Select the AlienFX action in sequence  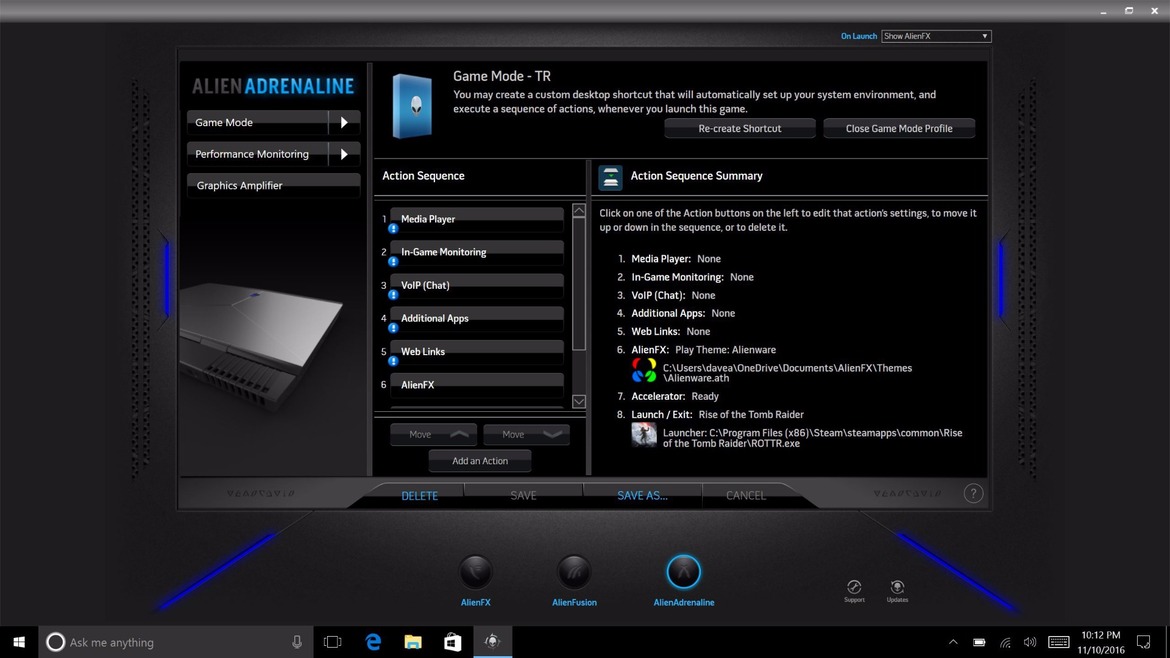[x=477, y=385]
